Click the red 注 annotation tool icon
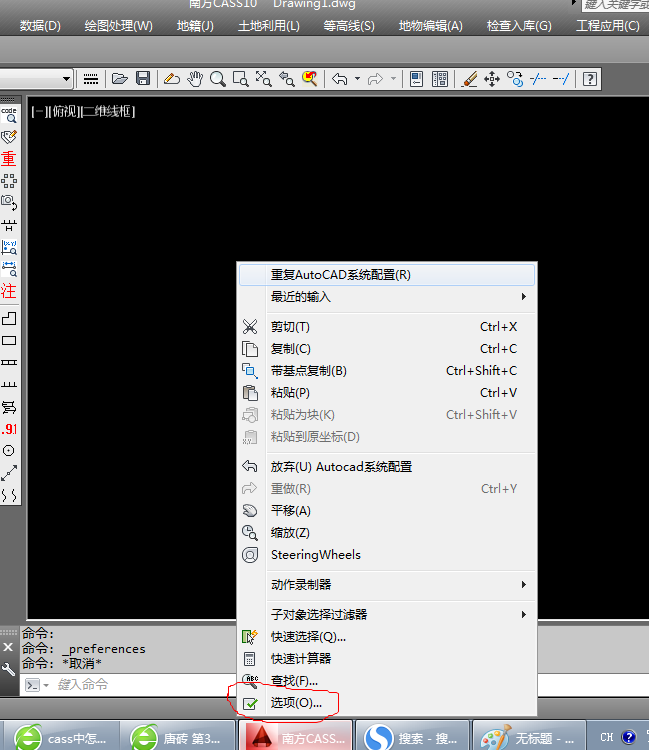Image resolution: width=649 pixels, height=750 pixels. click(x=9, y=291)
